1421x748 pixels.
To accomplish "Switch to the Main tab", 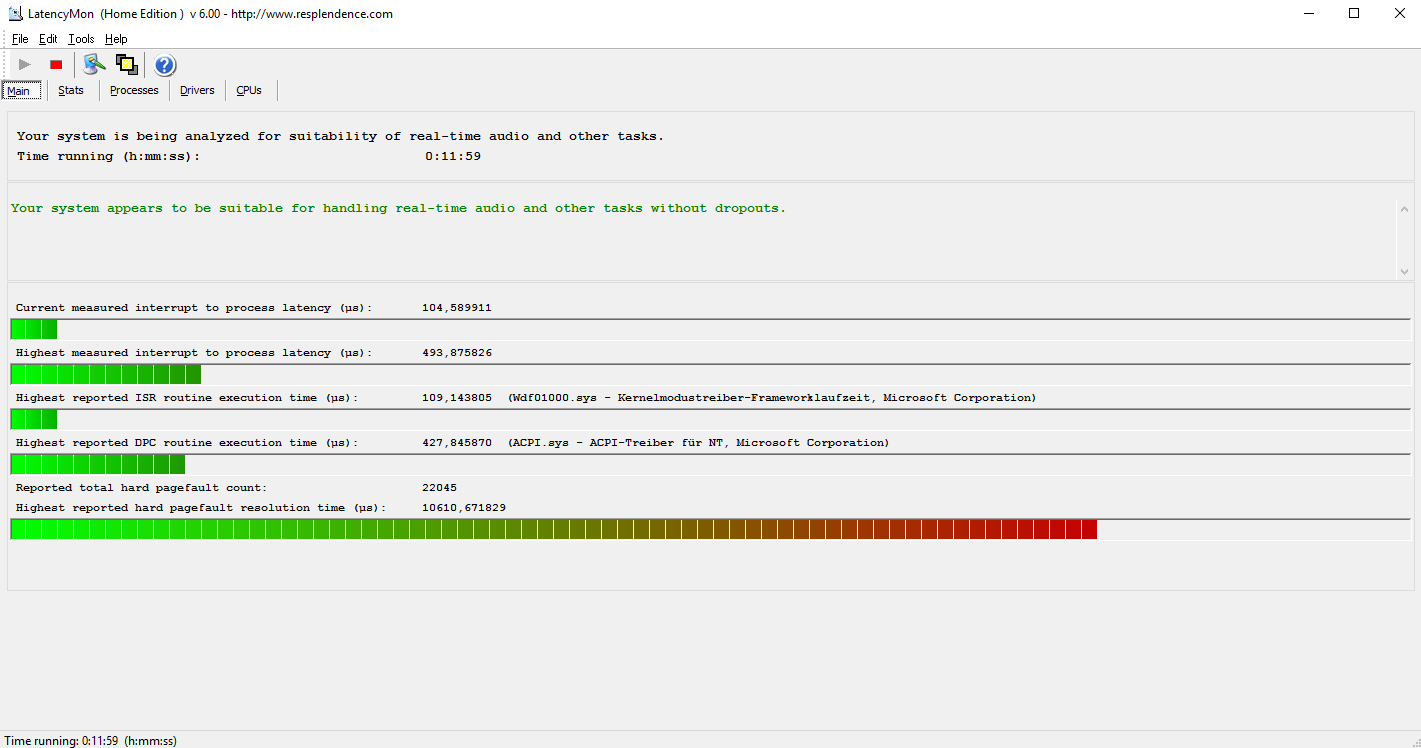I will click(x=21, y=91).
